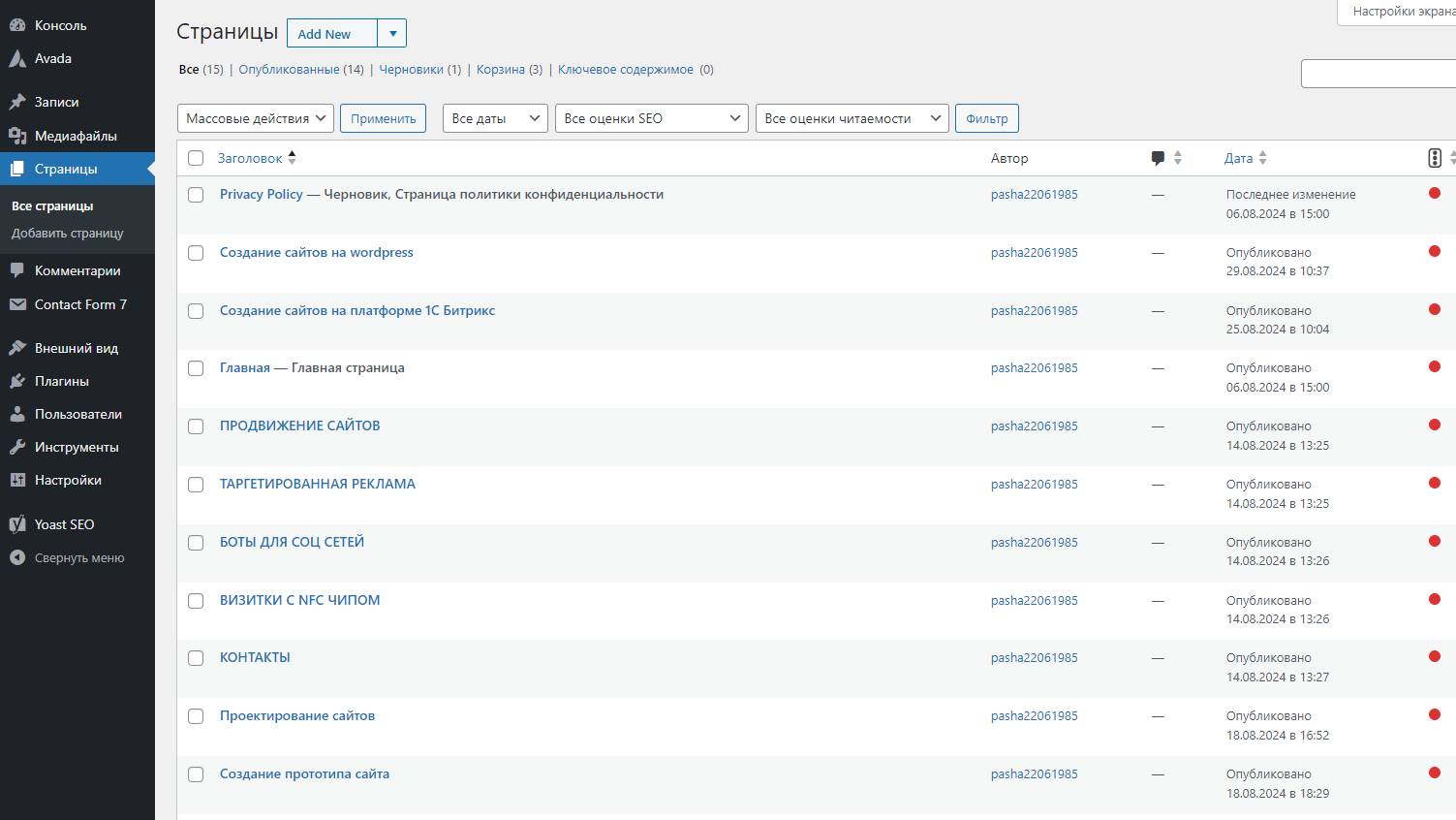
Task: Expand the Add New arrow dropdown
Action: tap(392, 33)
